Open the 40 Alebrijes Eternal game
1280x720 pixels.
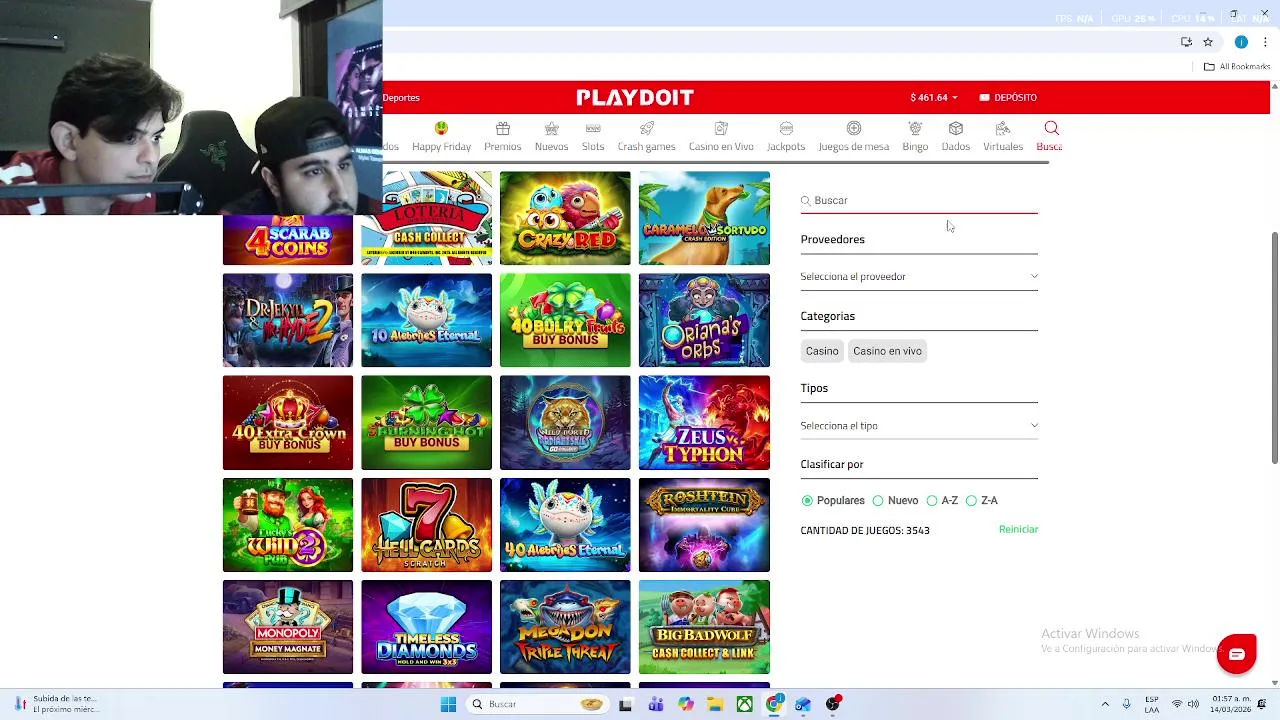pyautogui.click(x=565, y=525)
